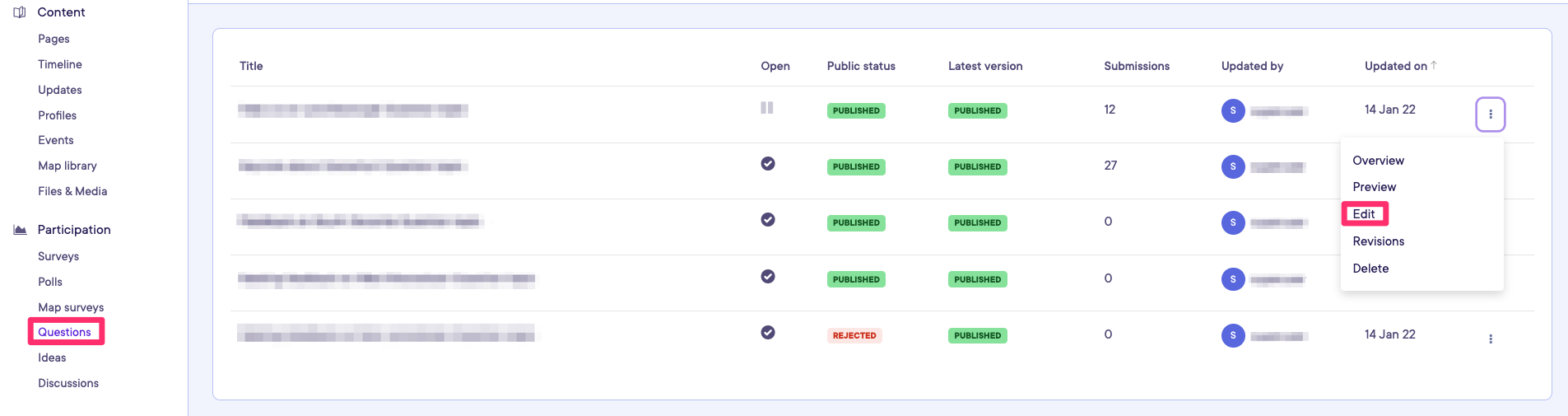Click the sort arrow beside Updated on
The height and width of the screenshot is (416, 1568).
[1434, 65]
